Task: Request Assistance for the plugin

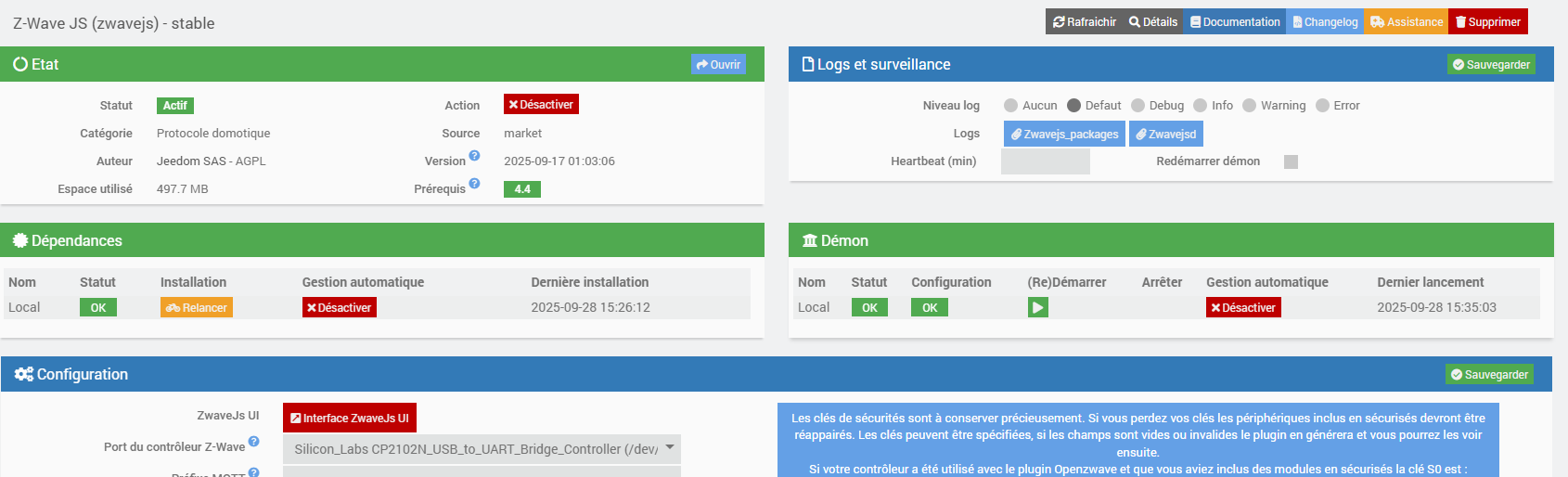Action: tap(1406, 21)
